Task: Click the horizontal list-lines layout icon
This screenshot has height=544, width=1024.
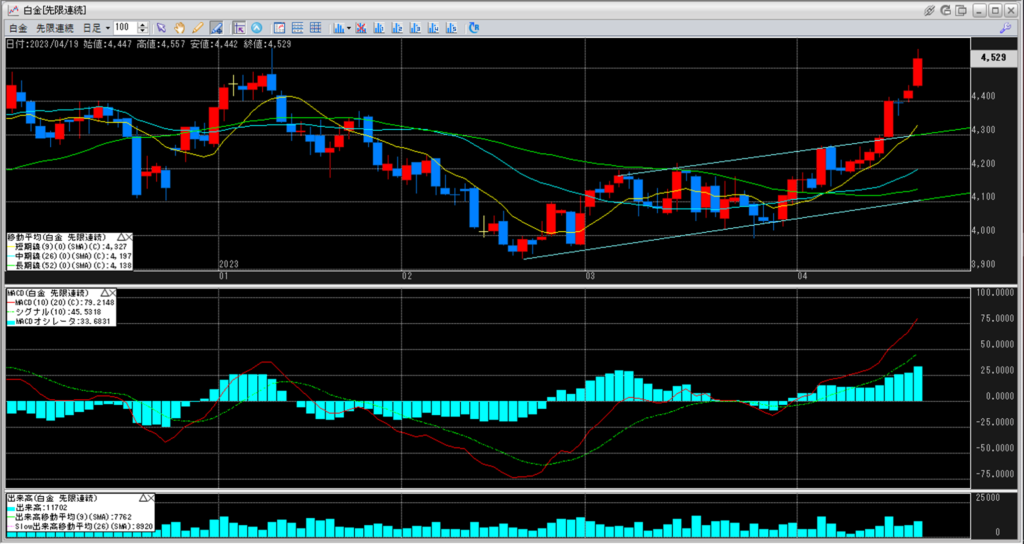Action: pos(297,28)
